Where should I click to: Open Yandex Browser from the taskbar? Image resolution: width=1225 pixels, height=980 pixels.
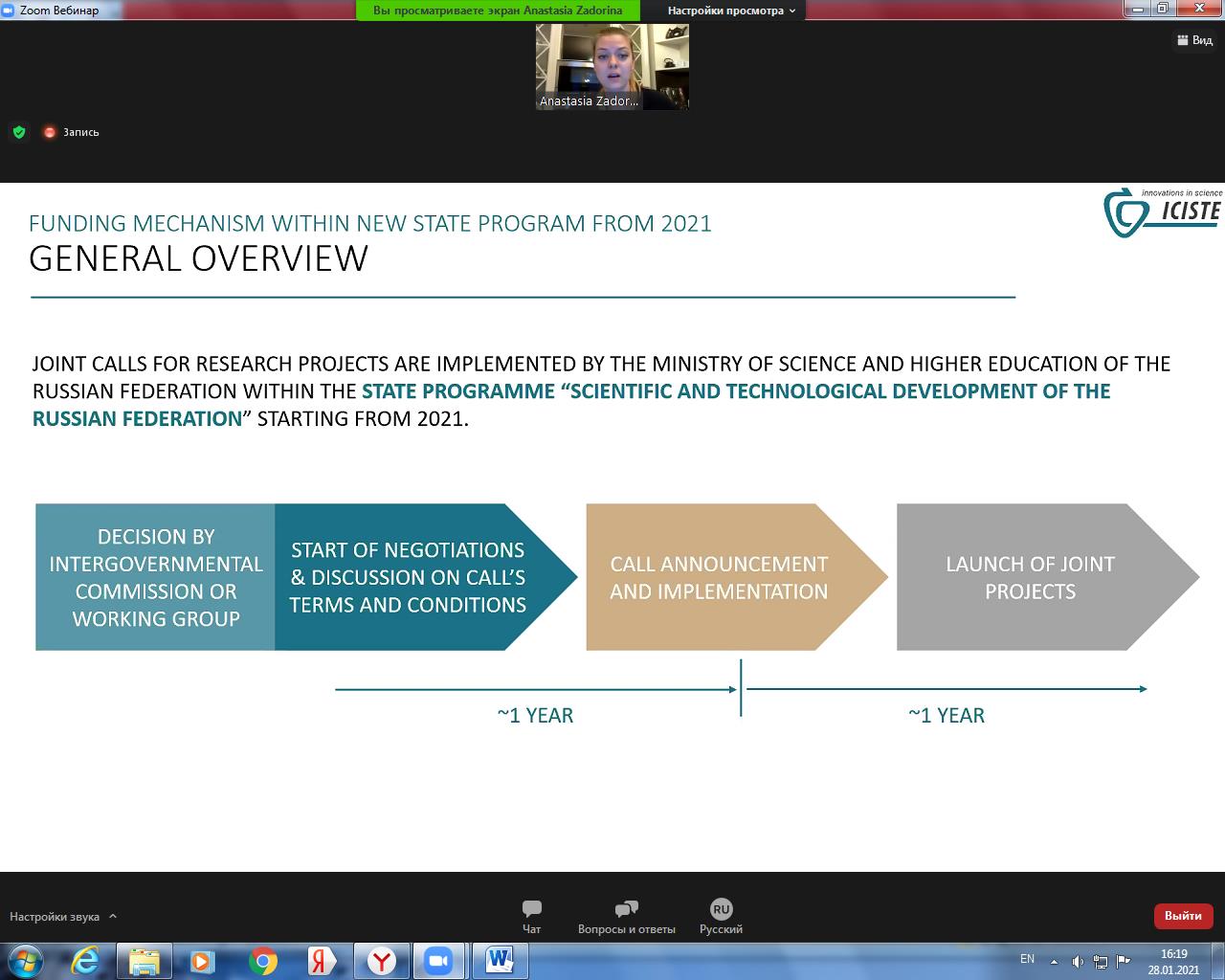382,960
